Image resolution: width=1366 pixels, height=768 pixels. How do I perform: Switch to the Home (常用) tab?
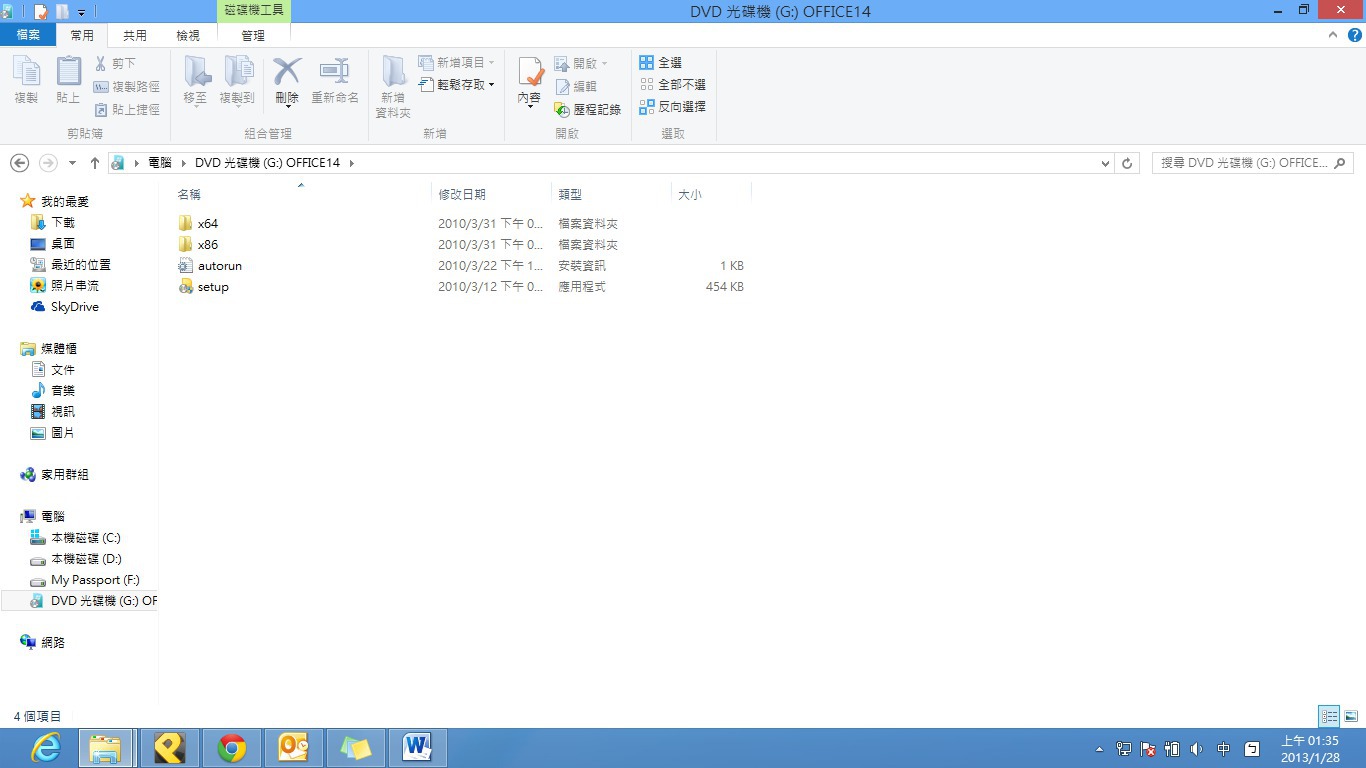82,35
